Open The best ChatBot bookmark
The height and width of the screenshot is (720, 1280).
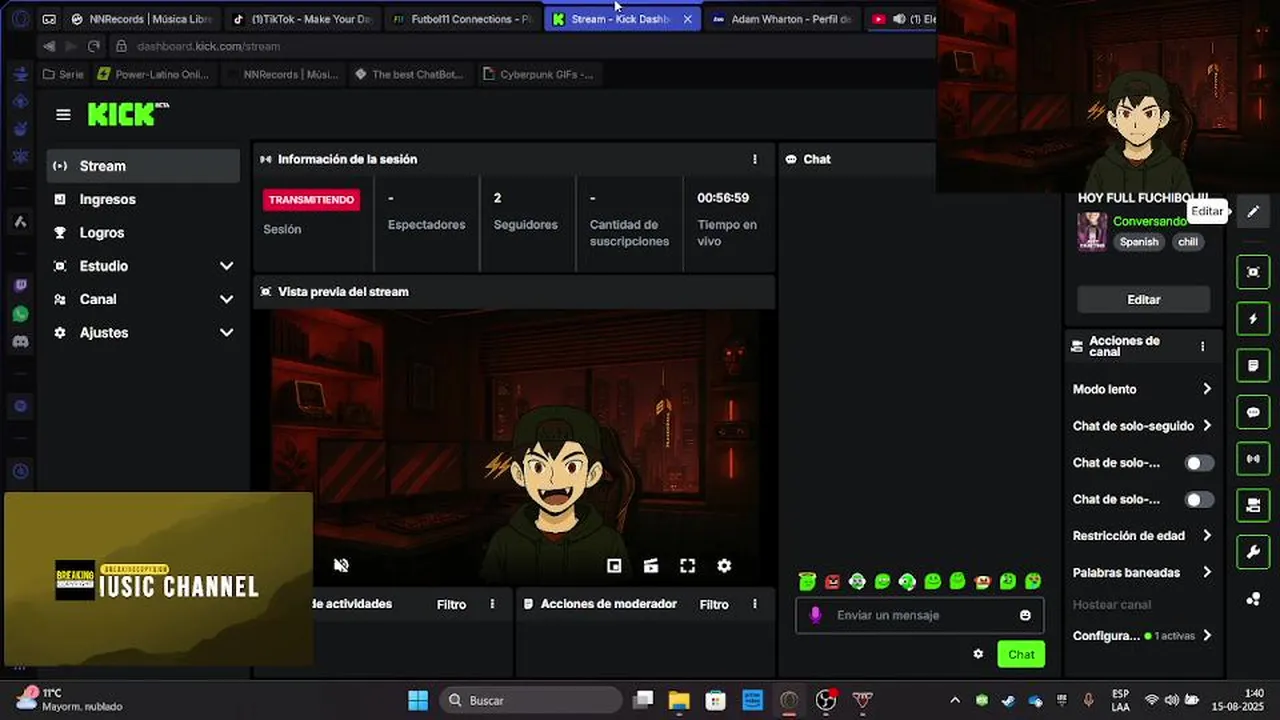point(408,74)
